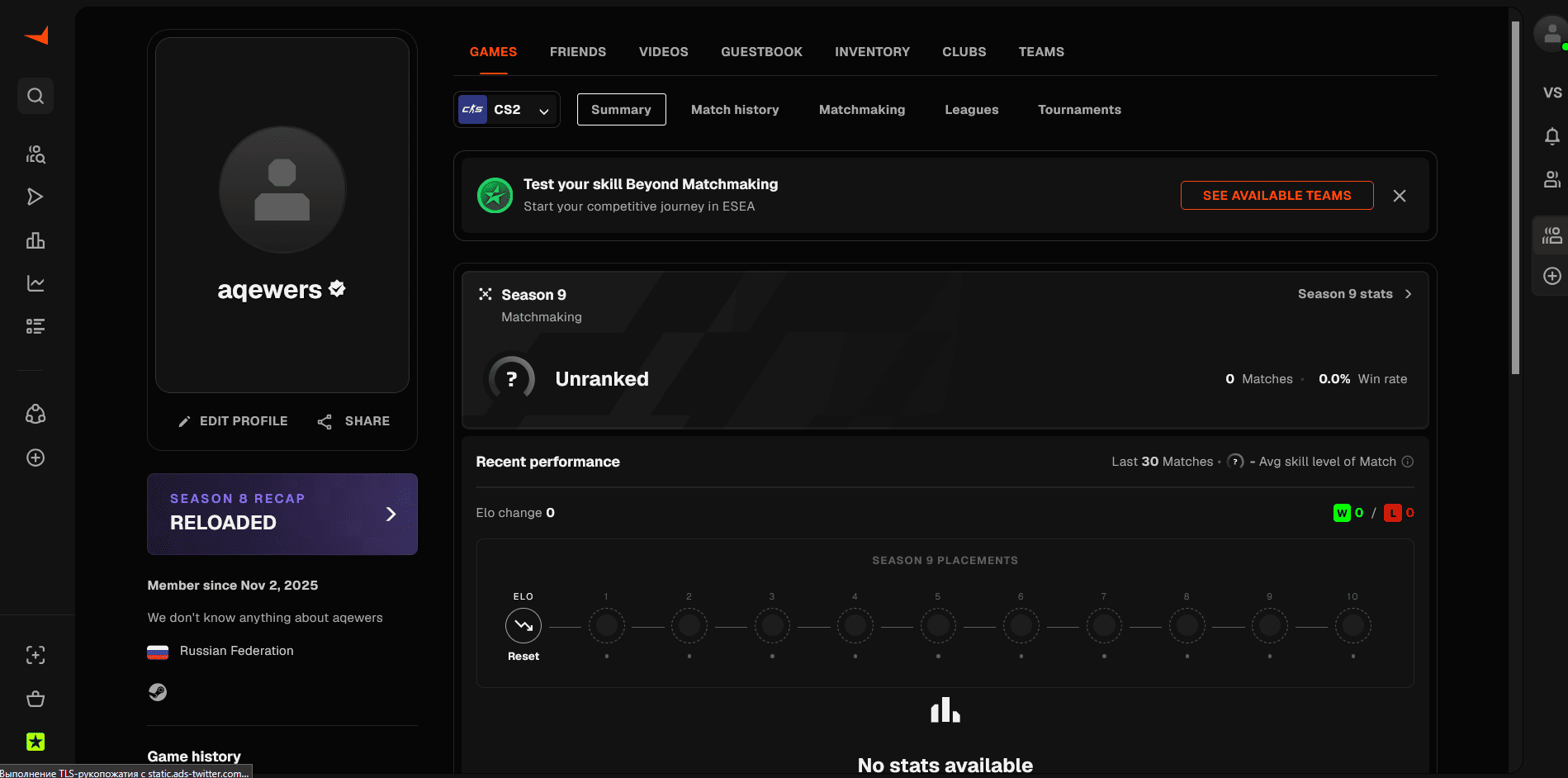Click placement match slot 5
This screenshot has height=778, width=1568.
pyautogui.click(x=938, y=626)
